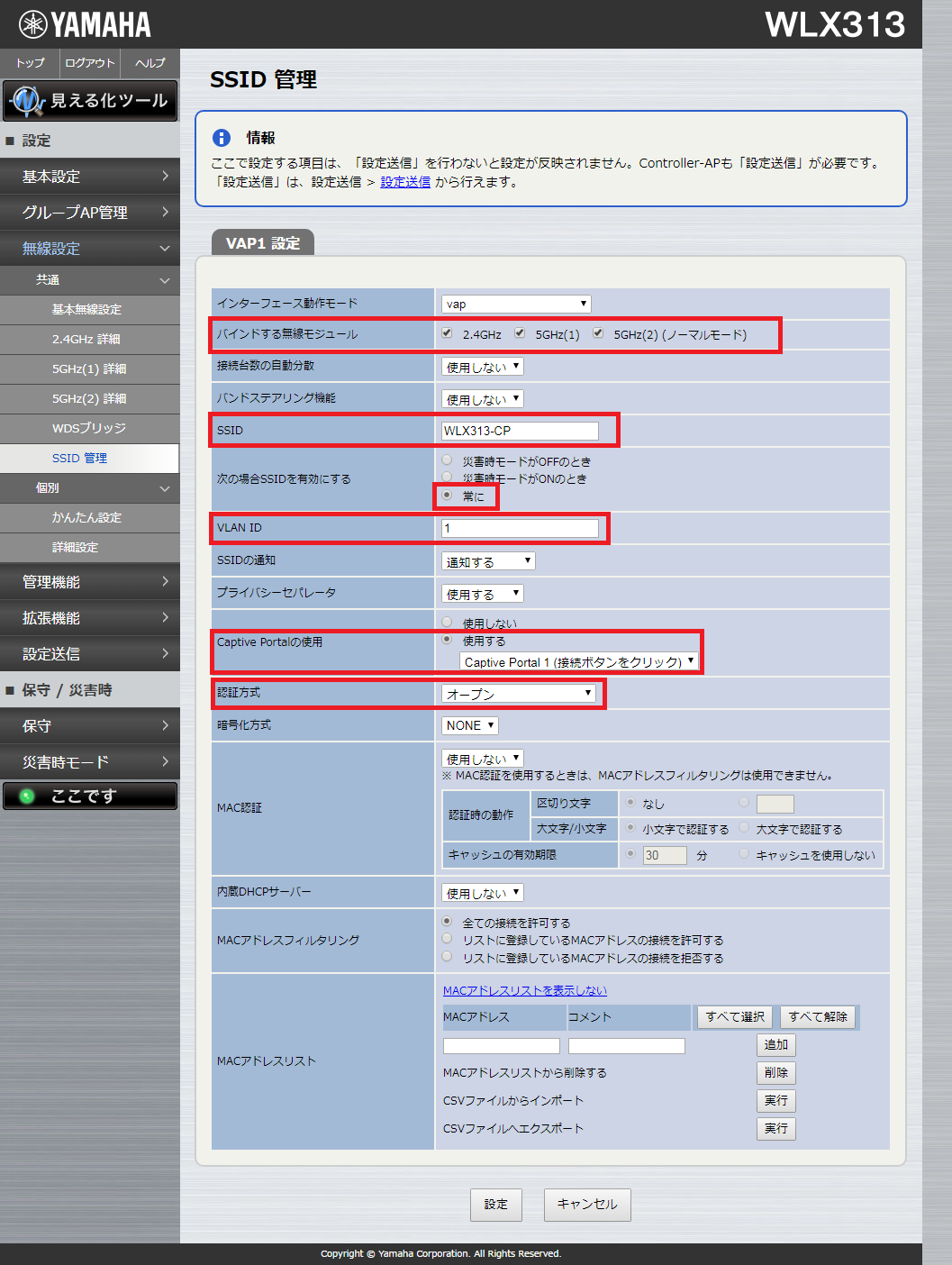Click the SSID input field containing WLX313-CP
The width and height of the screenshot is (952, 1265).
click(x=519, y=431)
